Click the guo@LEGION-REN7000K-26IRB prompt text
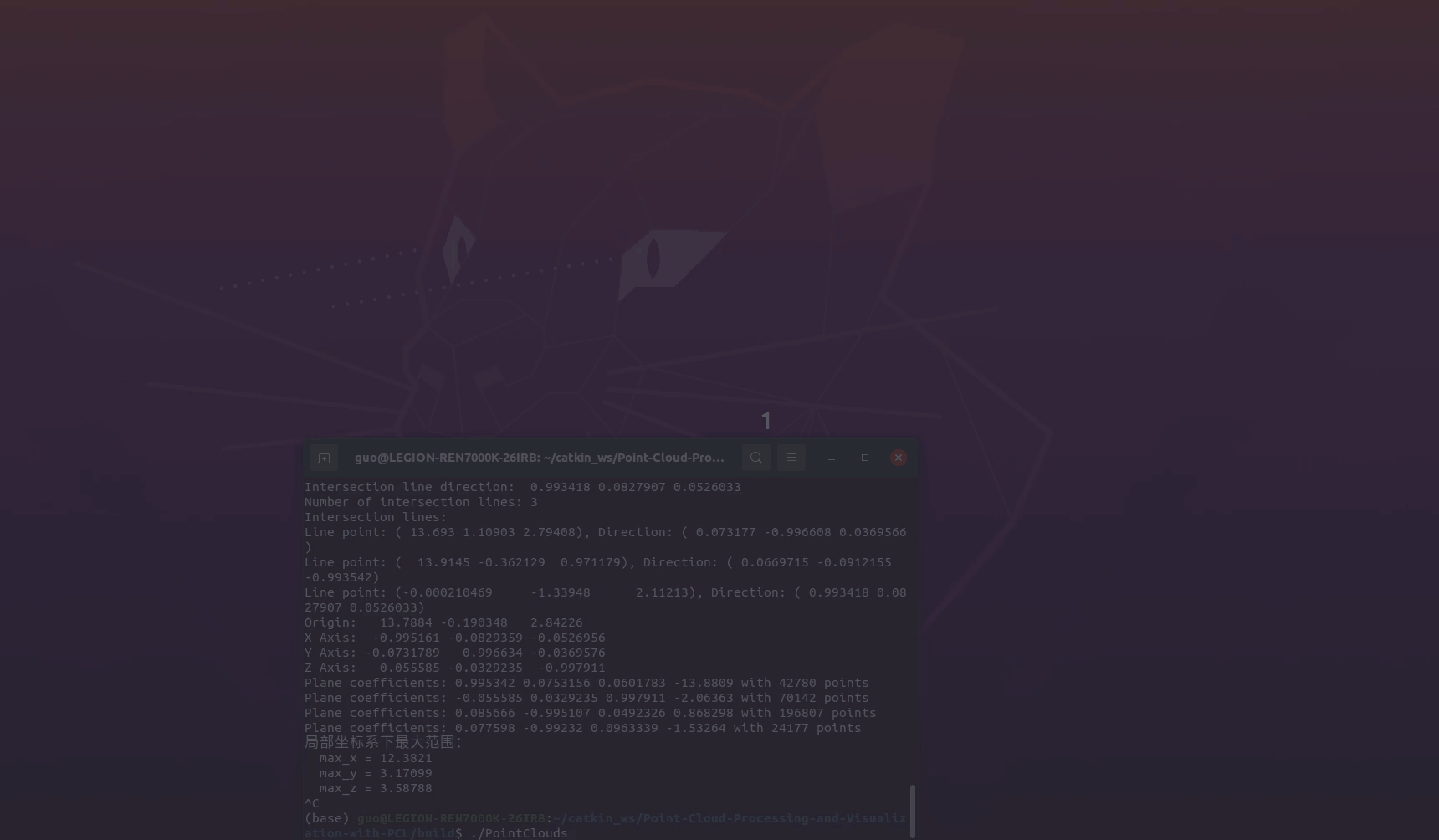This screenshot has width=1439, height=840. (x=451, y=818)
